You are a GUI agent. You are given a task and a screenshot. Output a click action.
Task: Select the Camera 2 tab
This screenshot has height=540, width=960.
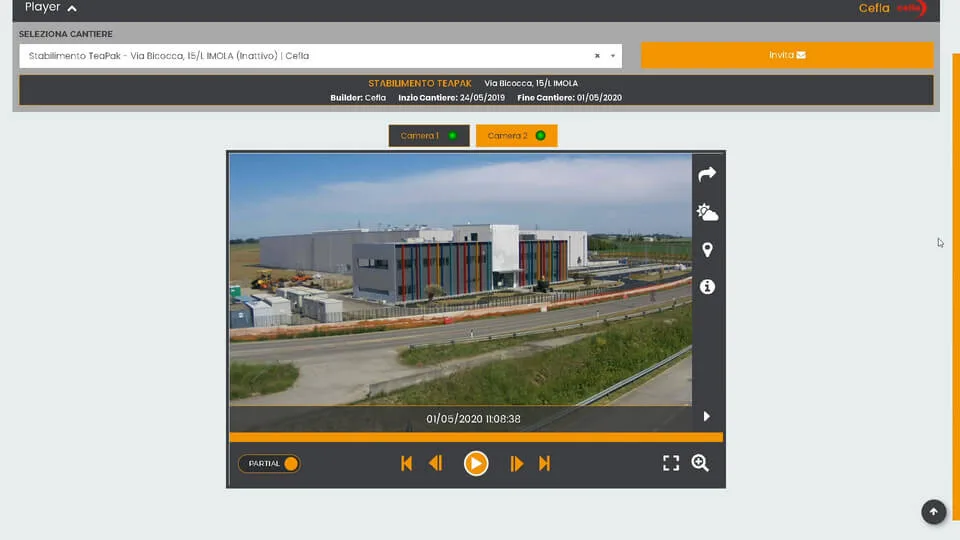coord(516,136)
